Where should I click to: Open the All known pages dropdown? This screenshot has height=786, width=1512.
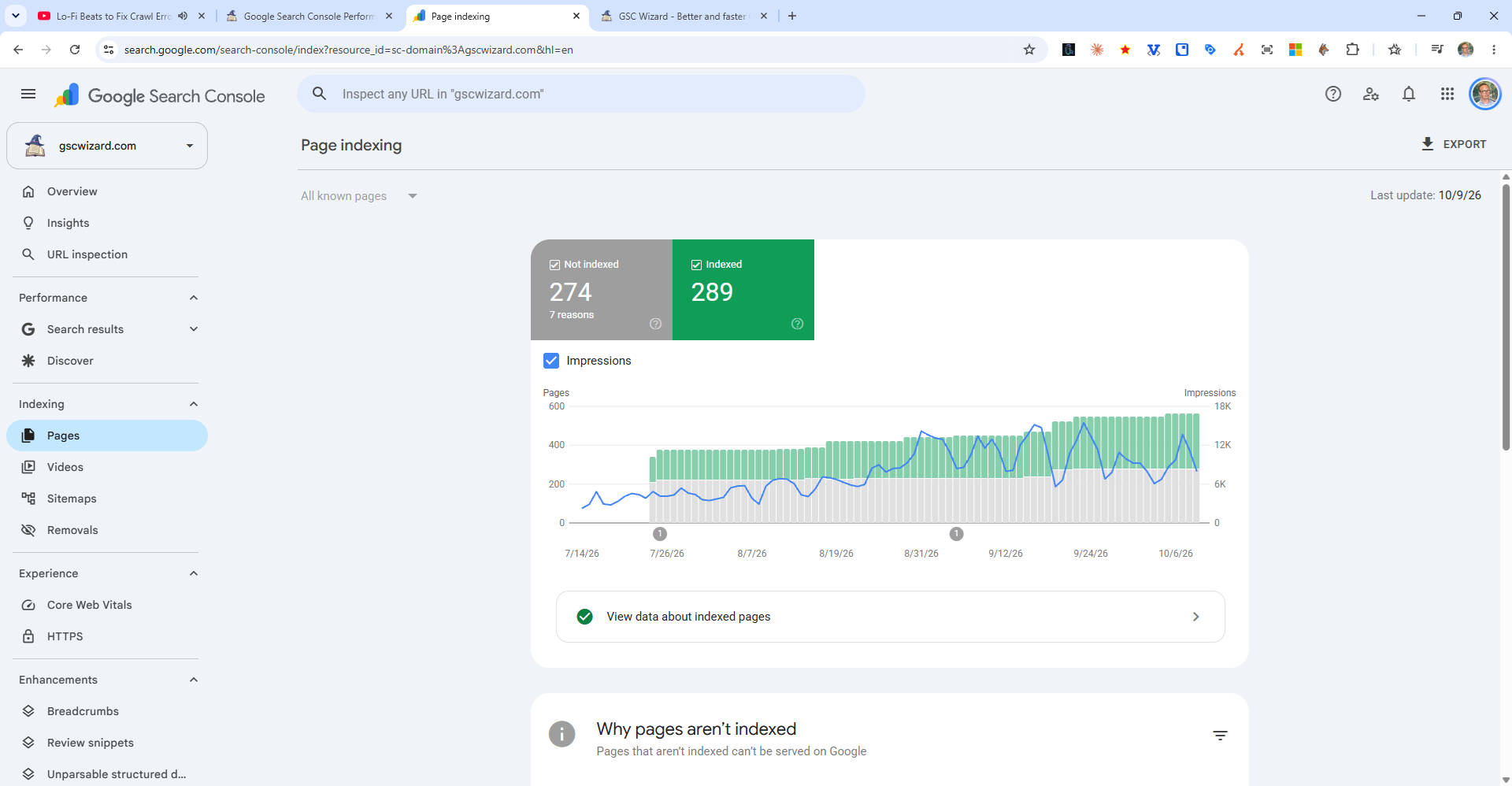click(x=359, y=196)
